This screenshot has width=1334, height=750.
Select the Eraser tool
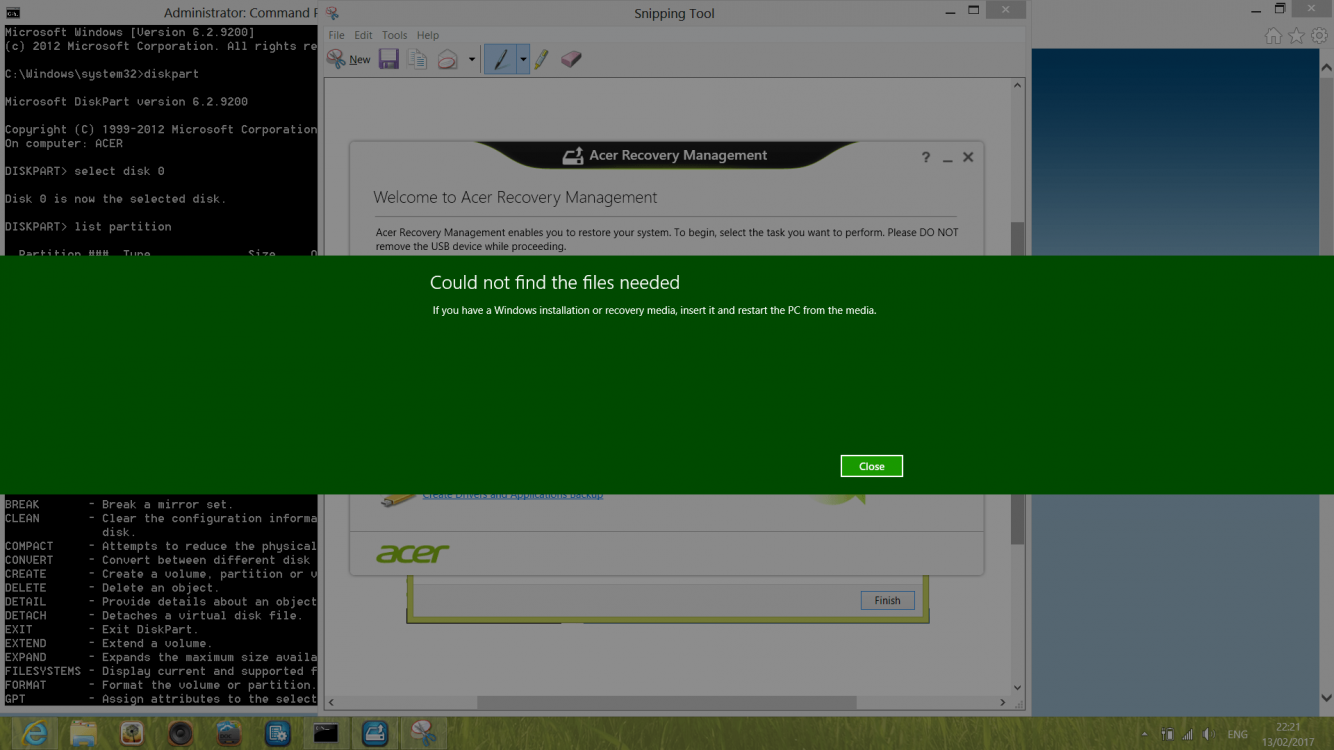pos(571,60)
